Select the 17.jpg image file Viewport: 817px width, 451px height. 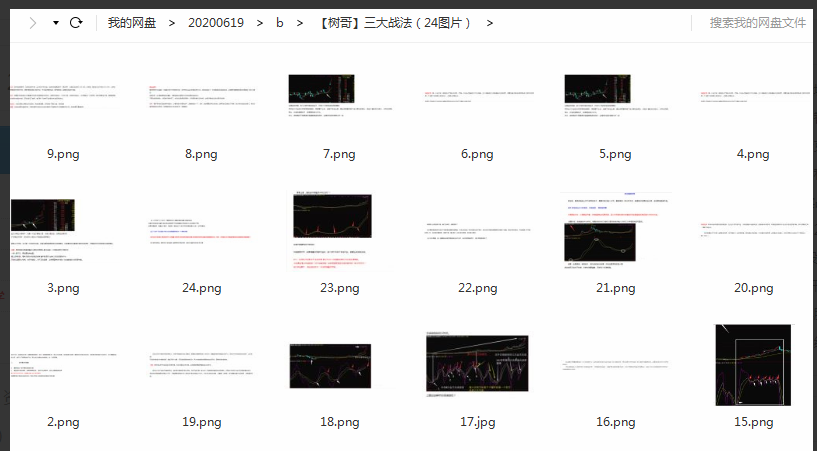[x=478, y=366]
